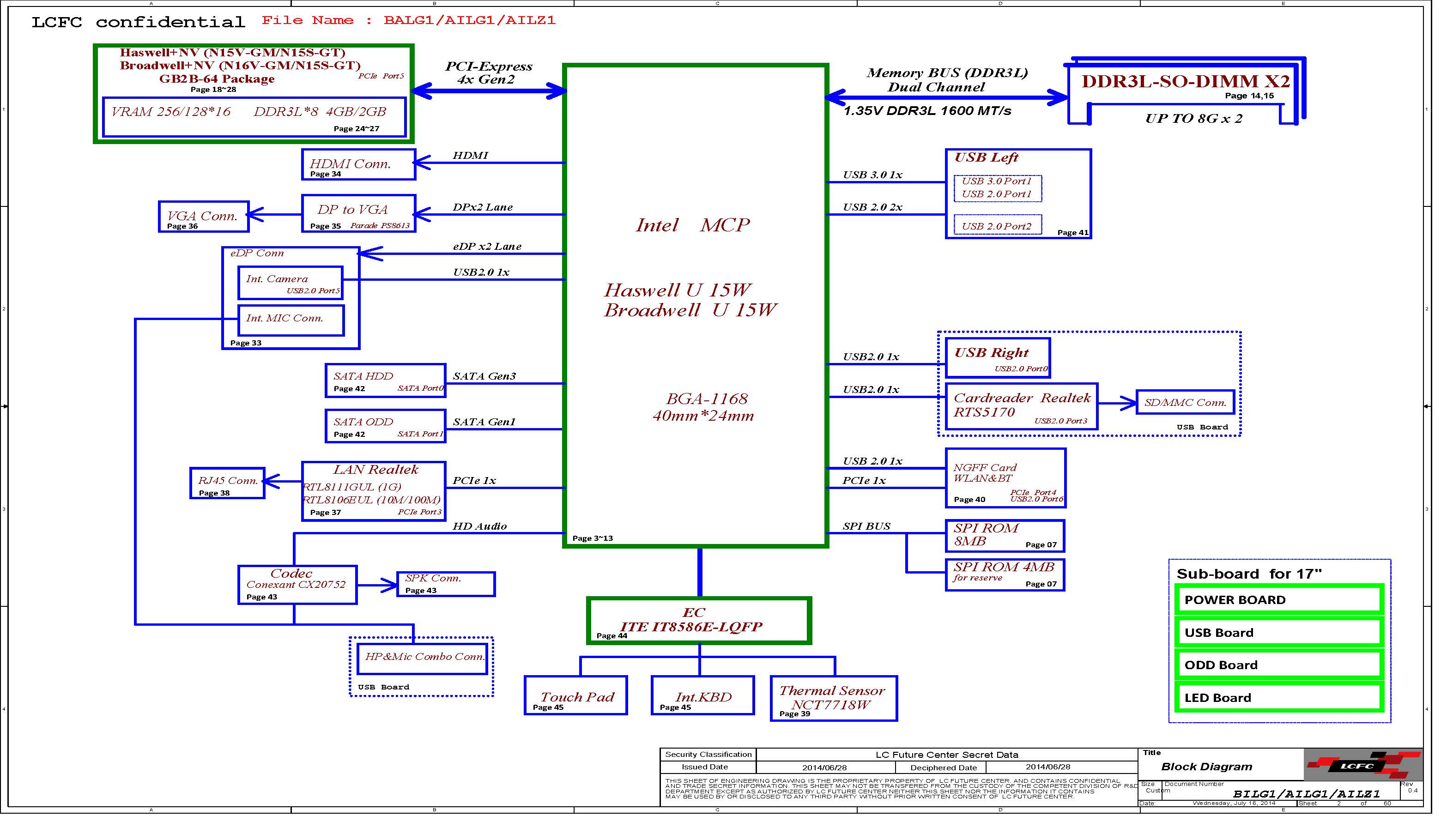Click the RTL8111GUL (1G) text
Screen dimensions: 1453x840
pyautogui.click(x=352, y=487)
